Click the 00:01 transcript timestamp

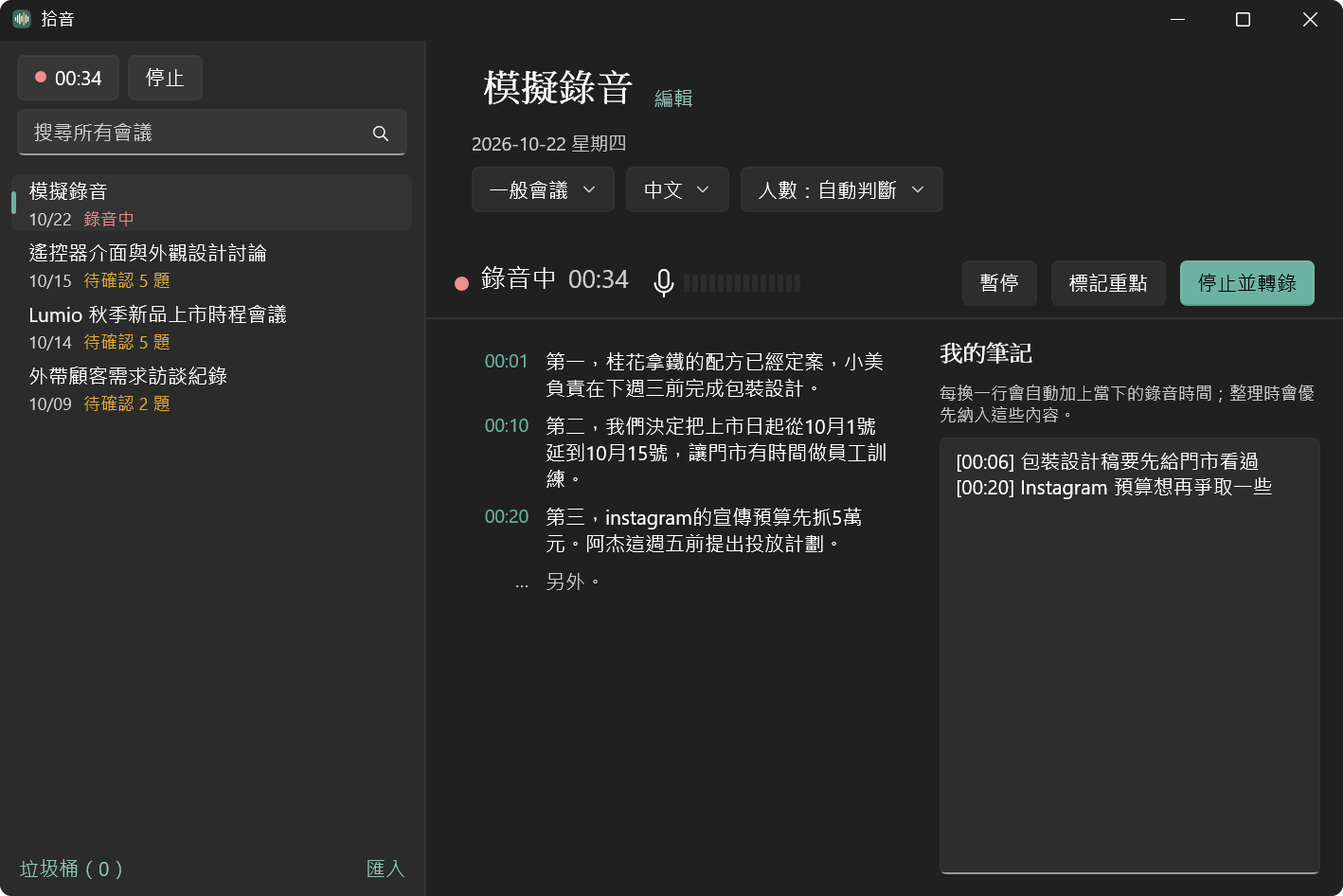[x=506, y=362]
